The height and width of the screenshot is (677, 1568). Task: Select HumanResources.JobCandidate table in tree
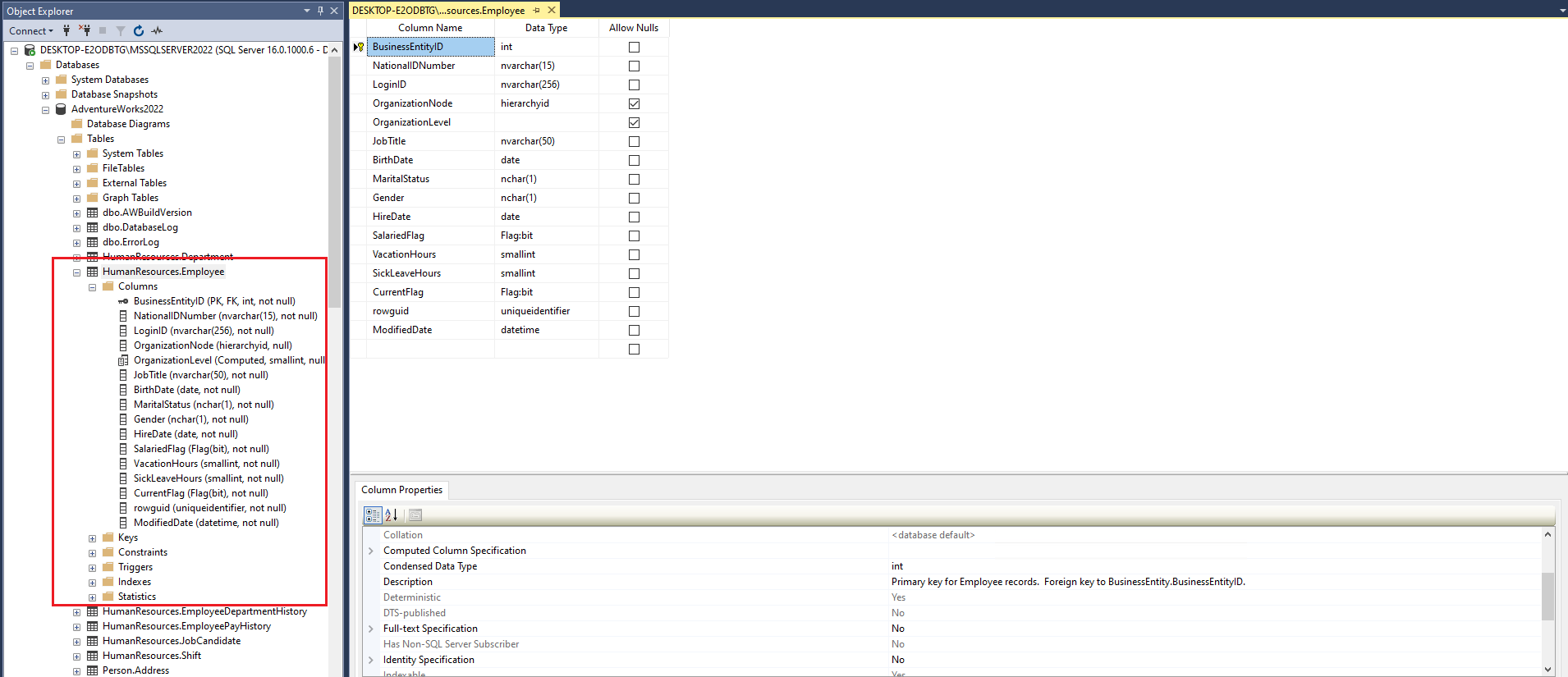171,641
